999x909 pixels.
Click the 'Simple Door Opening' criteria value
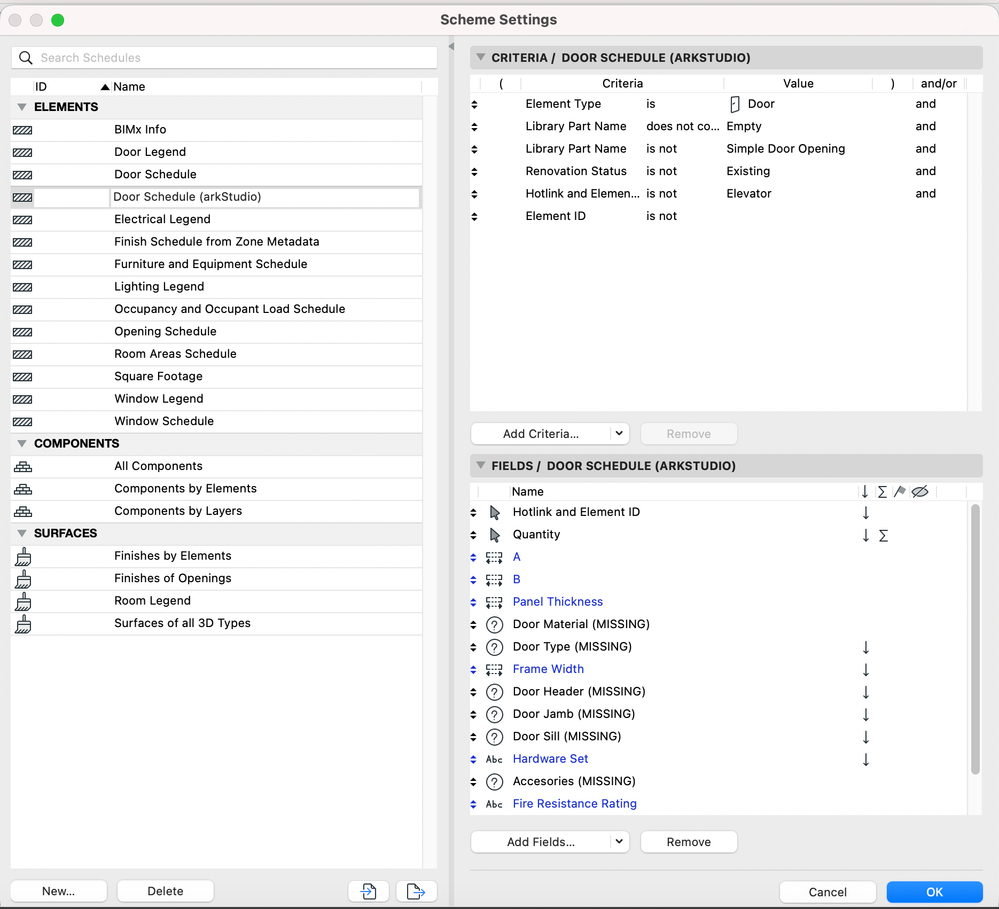[786, 149]
